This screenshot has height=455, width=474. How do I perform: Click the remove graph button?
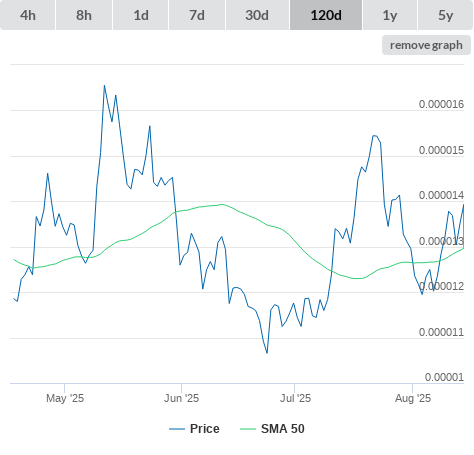tap(426, 45)
